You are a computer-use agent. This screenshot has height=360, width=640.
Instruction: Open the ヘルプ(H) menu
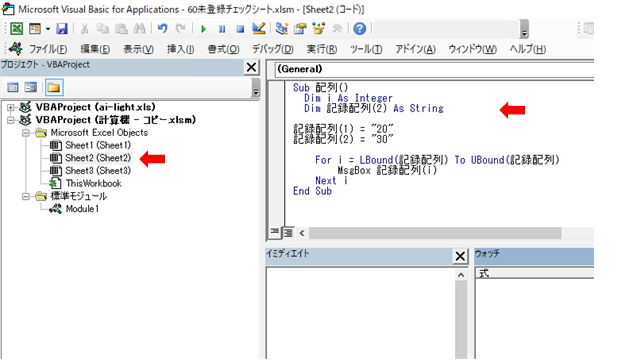coord(527,49)
